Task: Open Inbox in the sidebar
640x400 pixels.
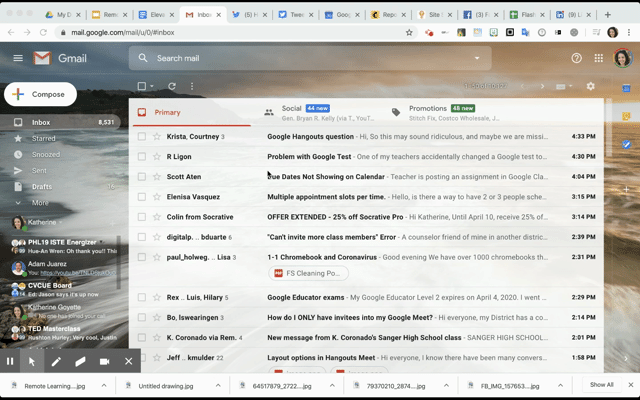Action: (x=60, y=122)
